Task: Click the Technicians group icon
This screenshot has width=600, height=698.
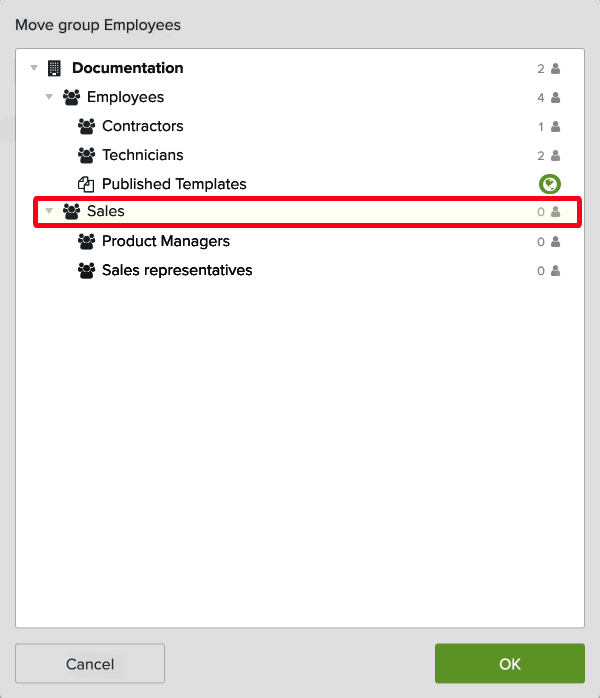Action: click(x=86, y=156)
